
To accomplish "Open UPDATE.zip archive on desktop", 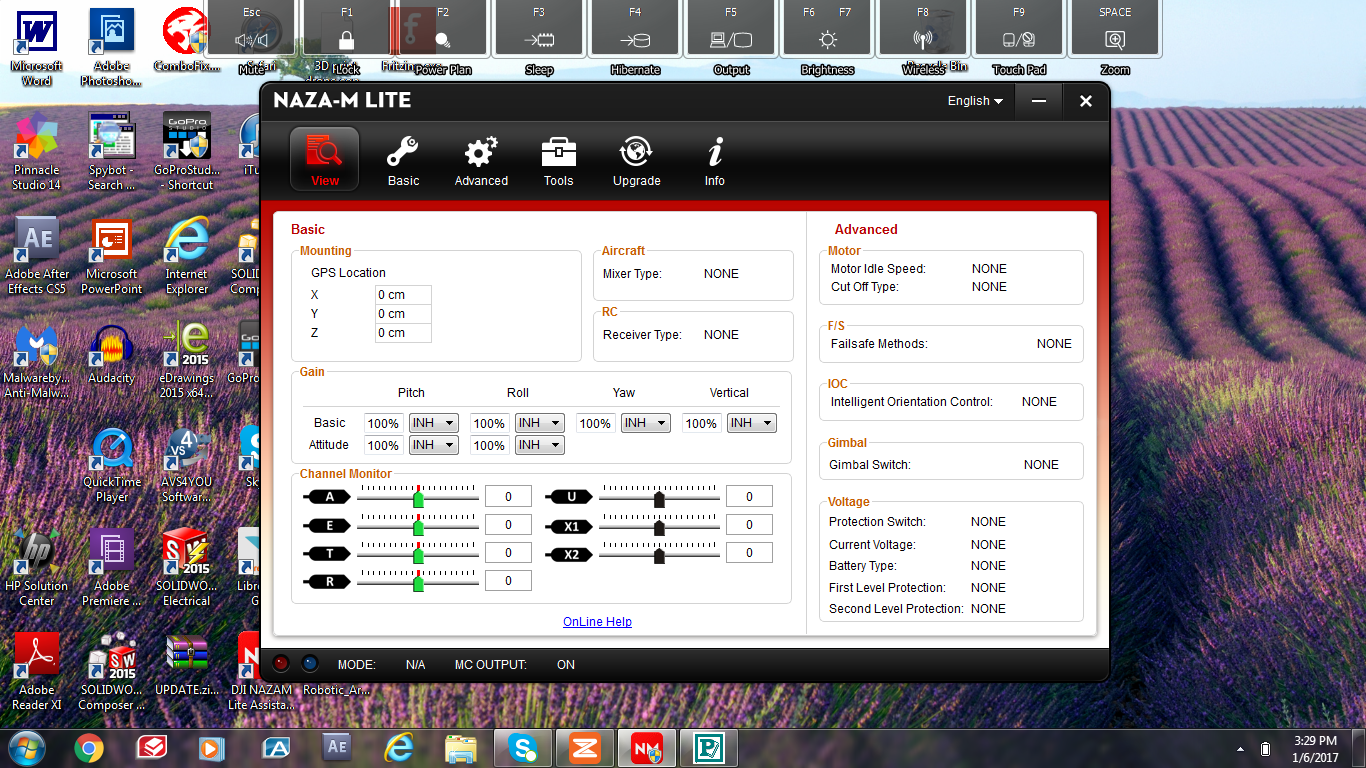I will tap(187, 665).
